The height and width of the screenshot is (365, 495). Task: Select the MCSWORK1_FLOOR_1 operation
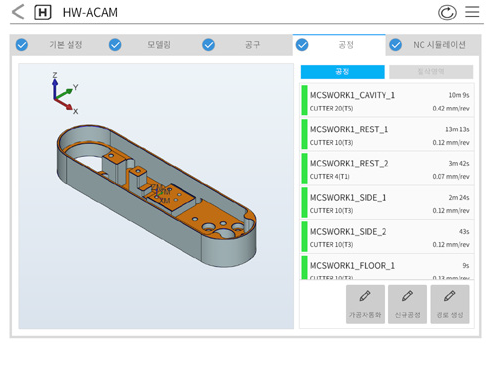click(387, 267)
